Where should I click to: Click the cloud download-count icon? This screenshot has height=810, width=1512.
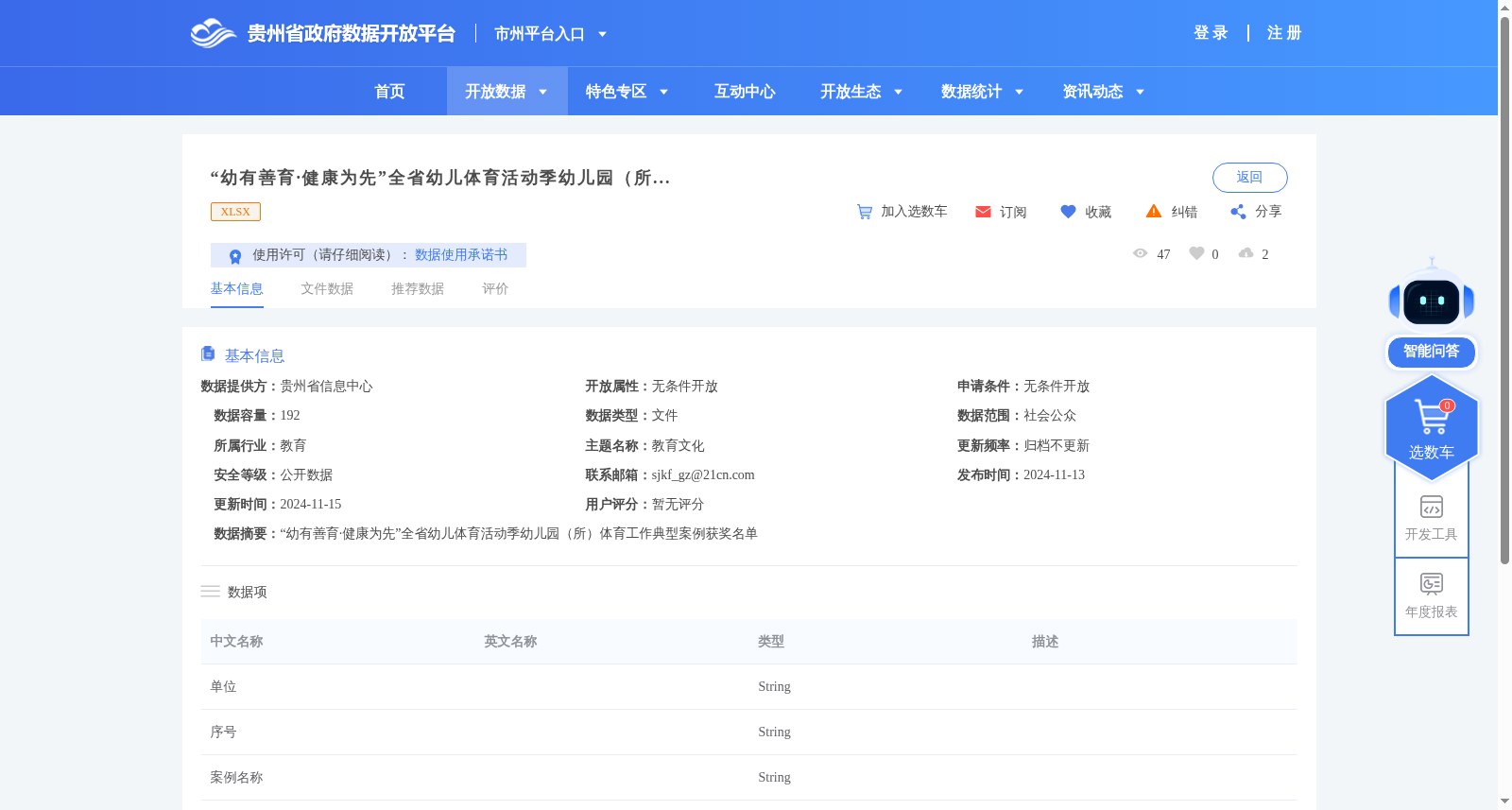[1246, 253]
